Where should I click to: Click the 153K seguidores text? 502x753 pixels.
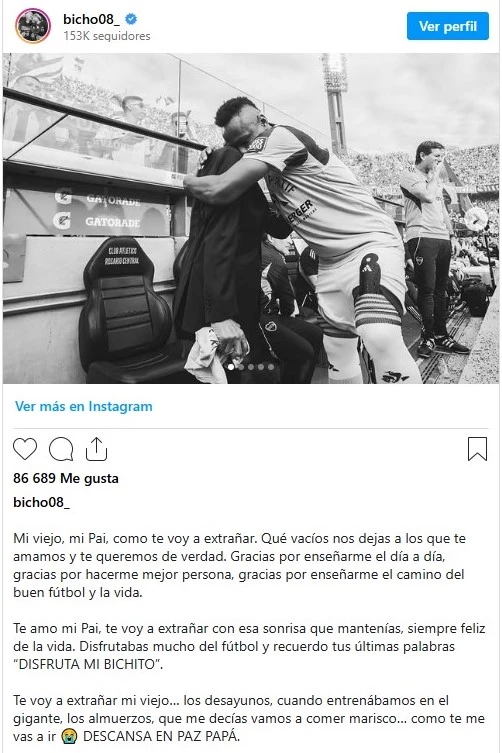pos(107,36)
